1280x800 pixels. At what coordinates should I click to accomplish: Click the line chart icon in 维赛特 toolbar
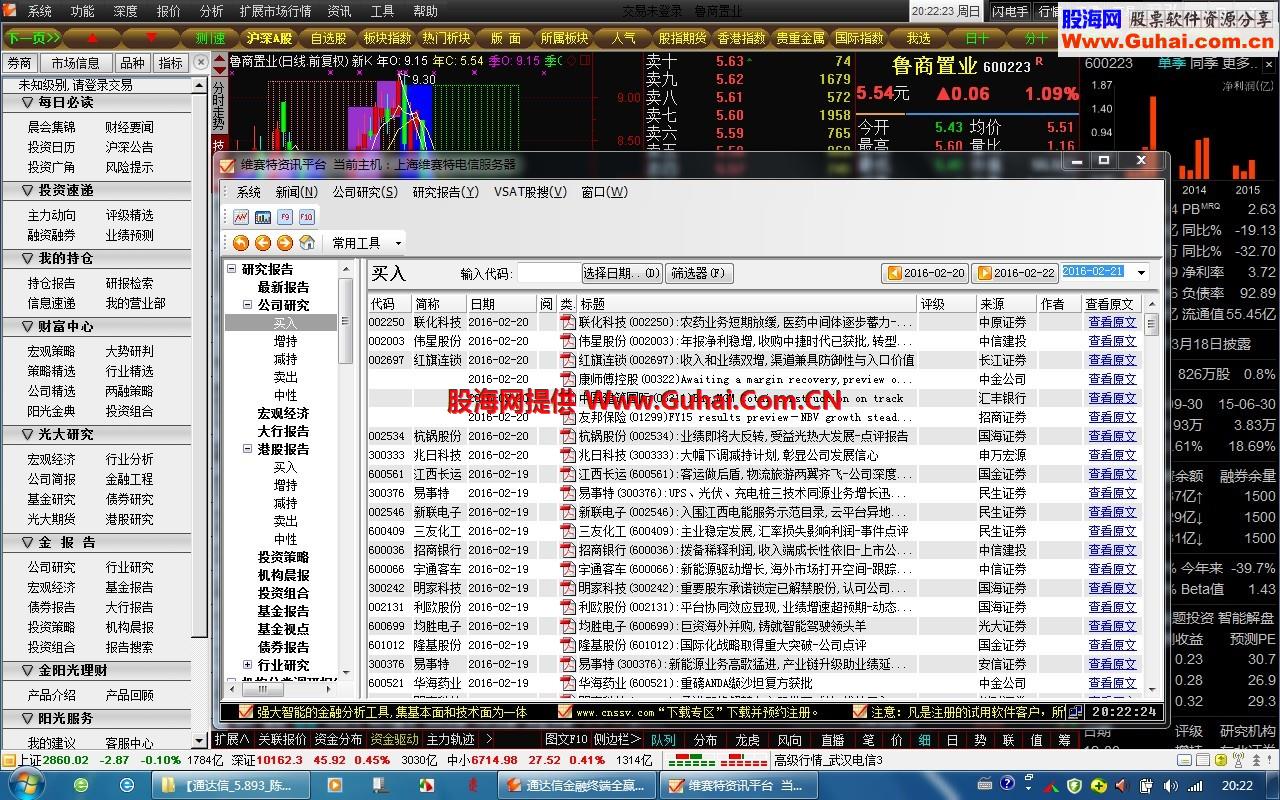241,217
